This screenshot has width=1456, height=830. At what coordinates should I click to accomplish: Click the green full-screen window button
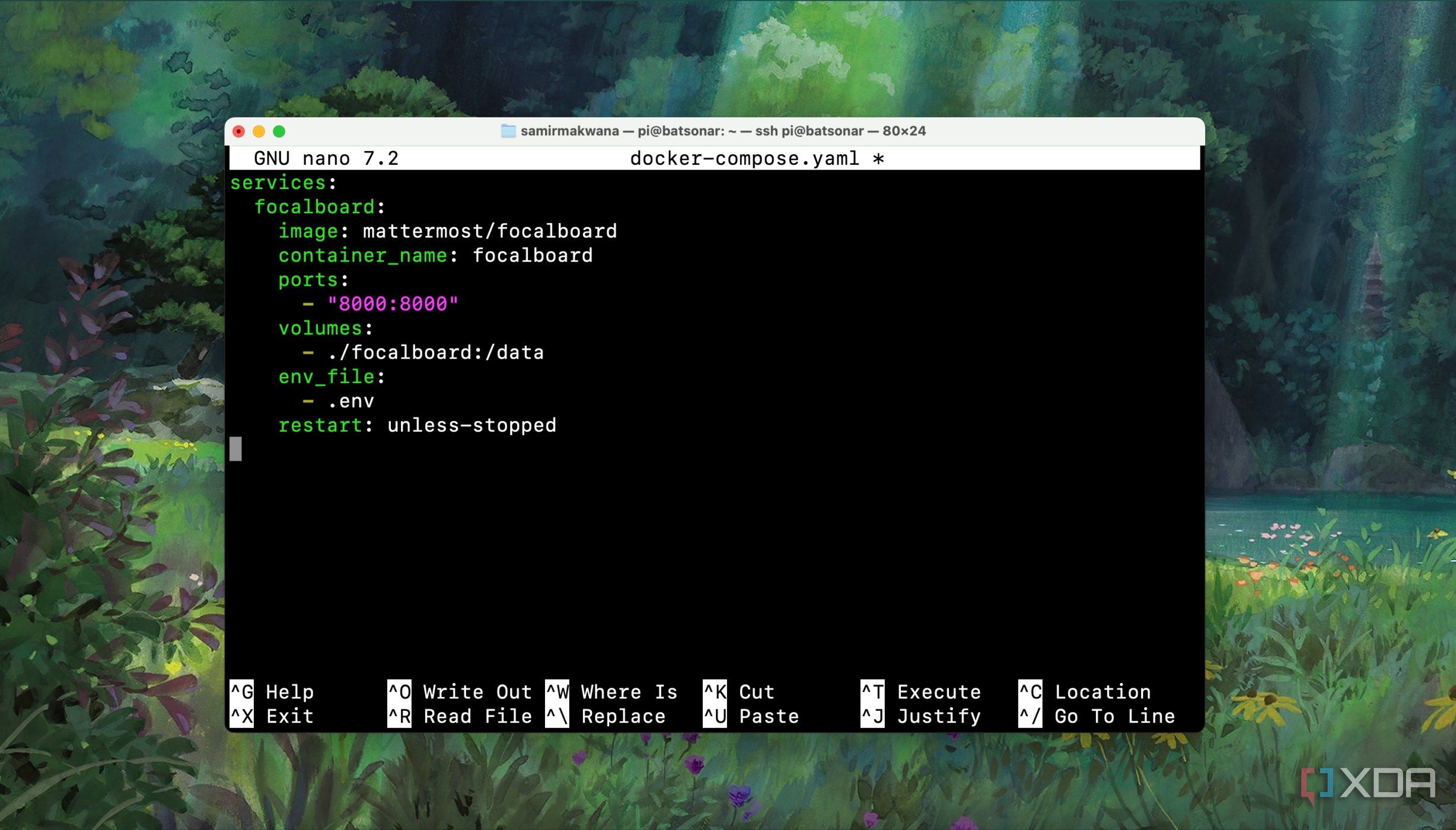click(x=279, y=131)
